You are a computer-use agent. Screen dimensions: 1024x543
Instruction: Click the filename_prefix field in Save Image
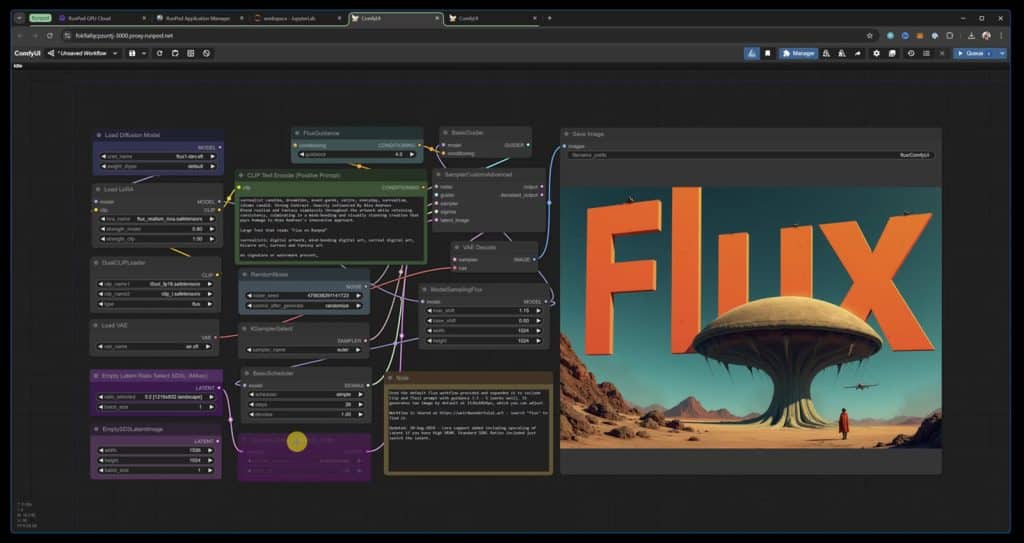pyautogui.click(x=751, y=155)
